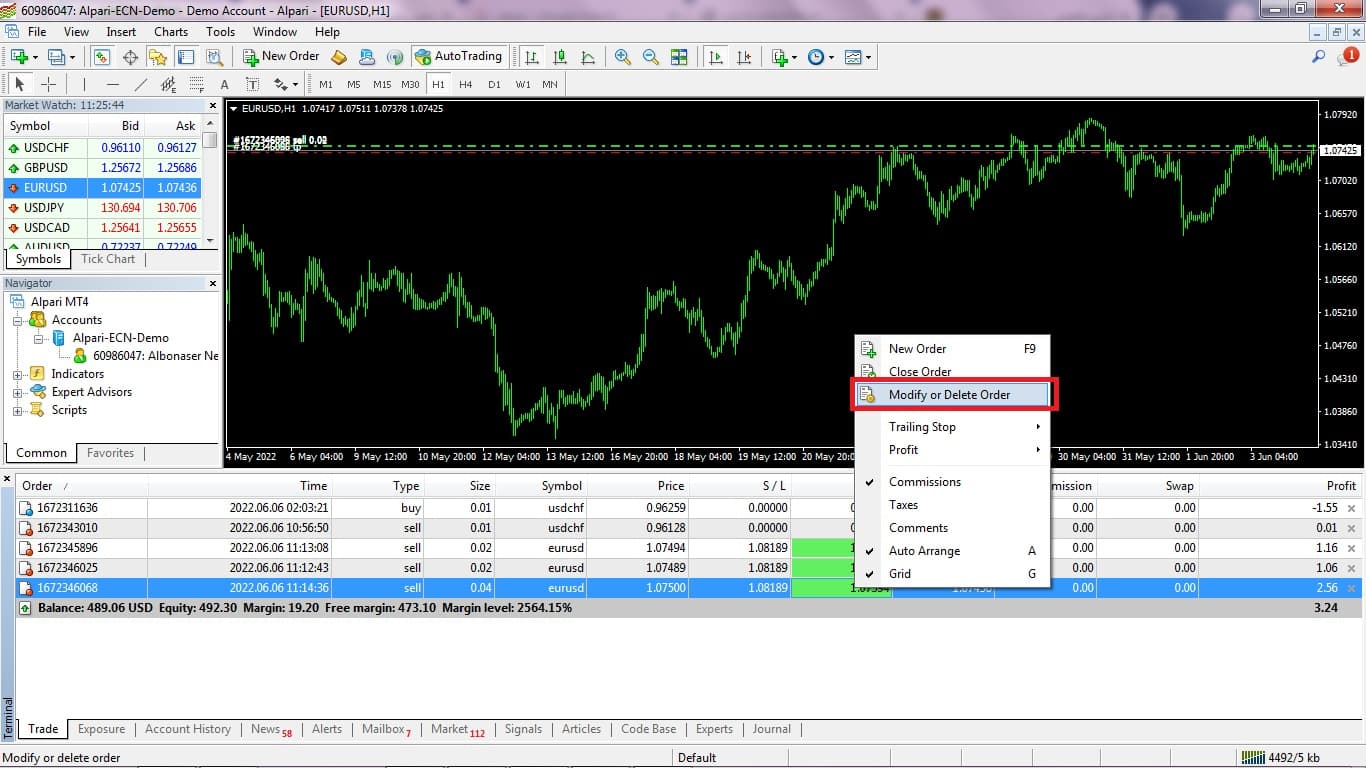
Task: Open MetaEditor with the yellow book icon
Action: tap(339, 57)
